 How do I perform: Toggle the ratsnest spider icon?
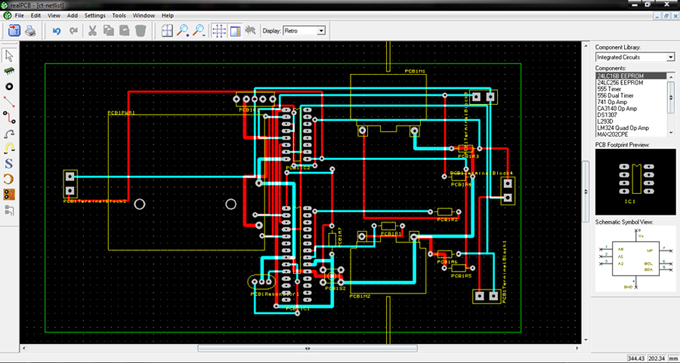(250, 31)
